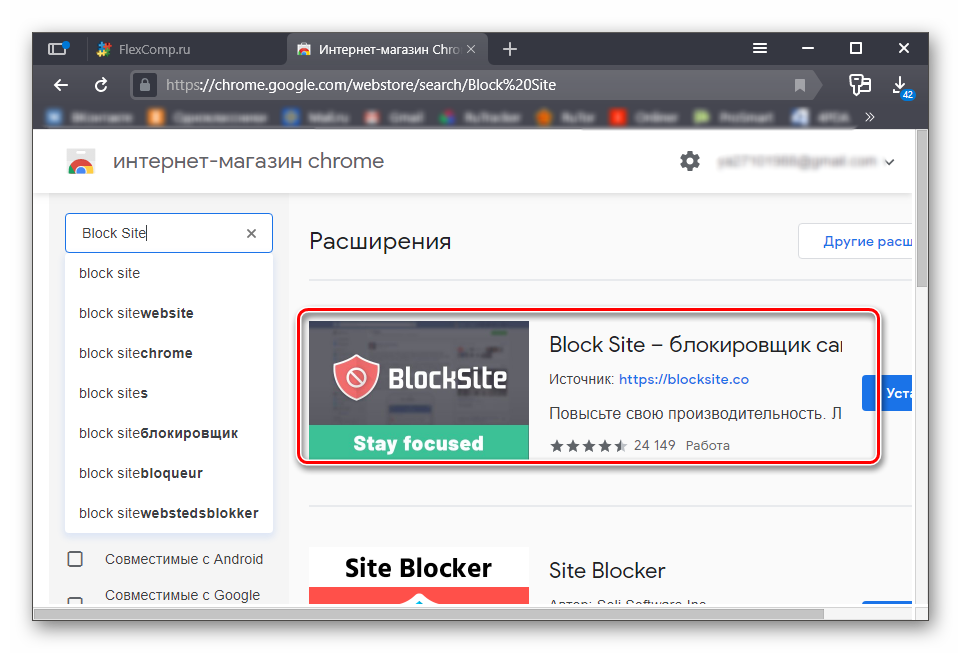Open the Site Blocker extension title

point(607,571)
